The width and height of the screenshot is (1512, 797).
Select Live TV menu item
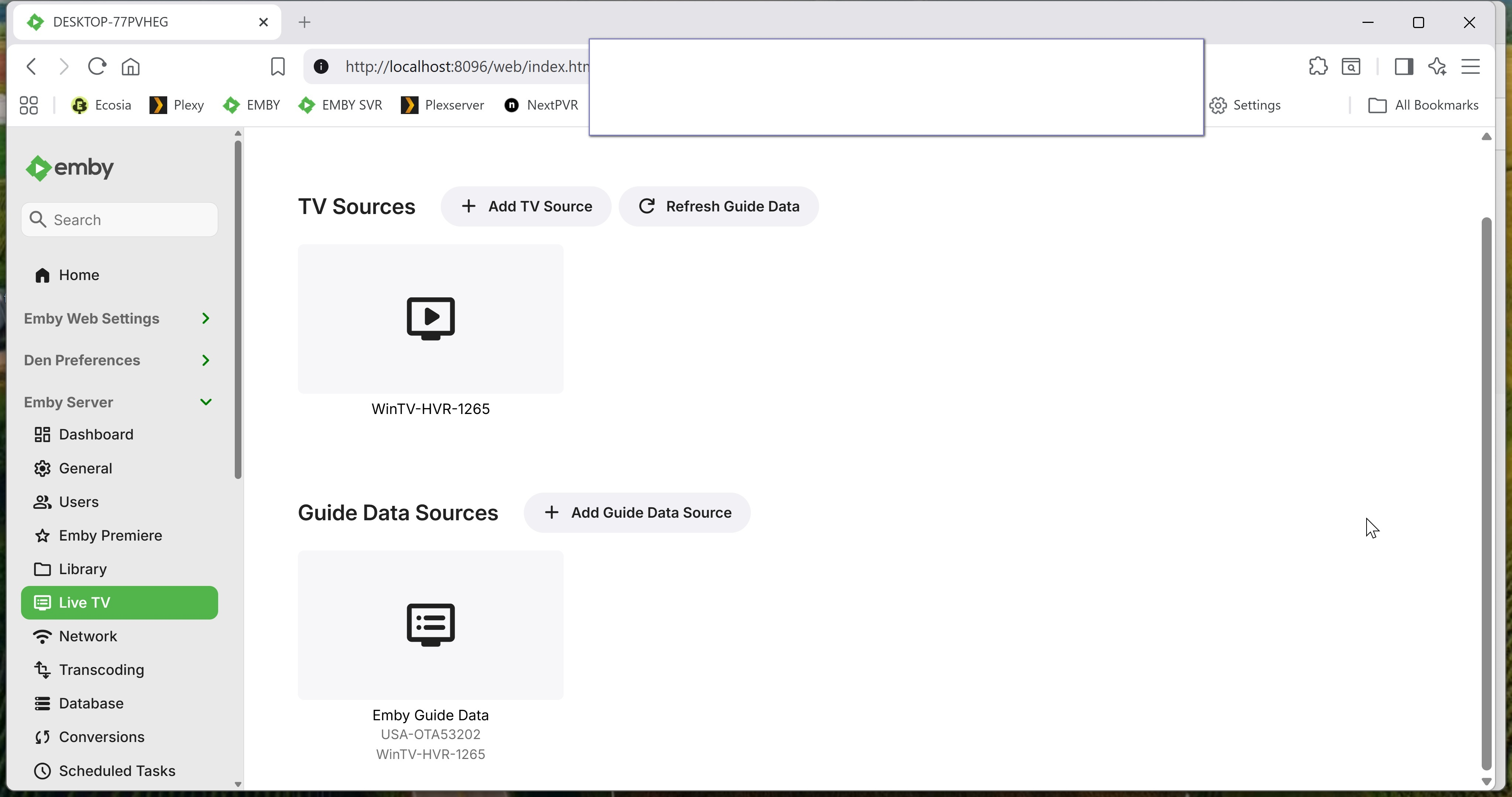coord(119,603)
